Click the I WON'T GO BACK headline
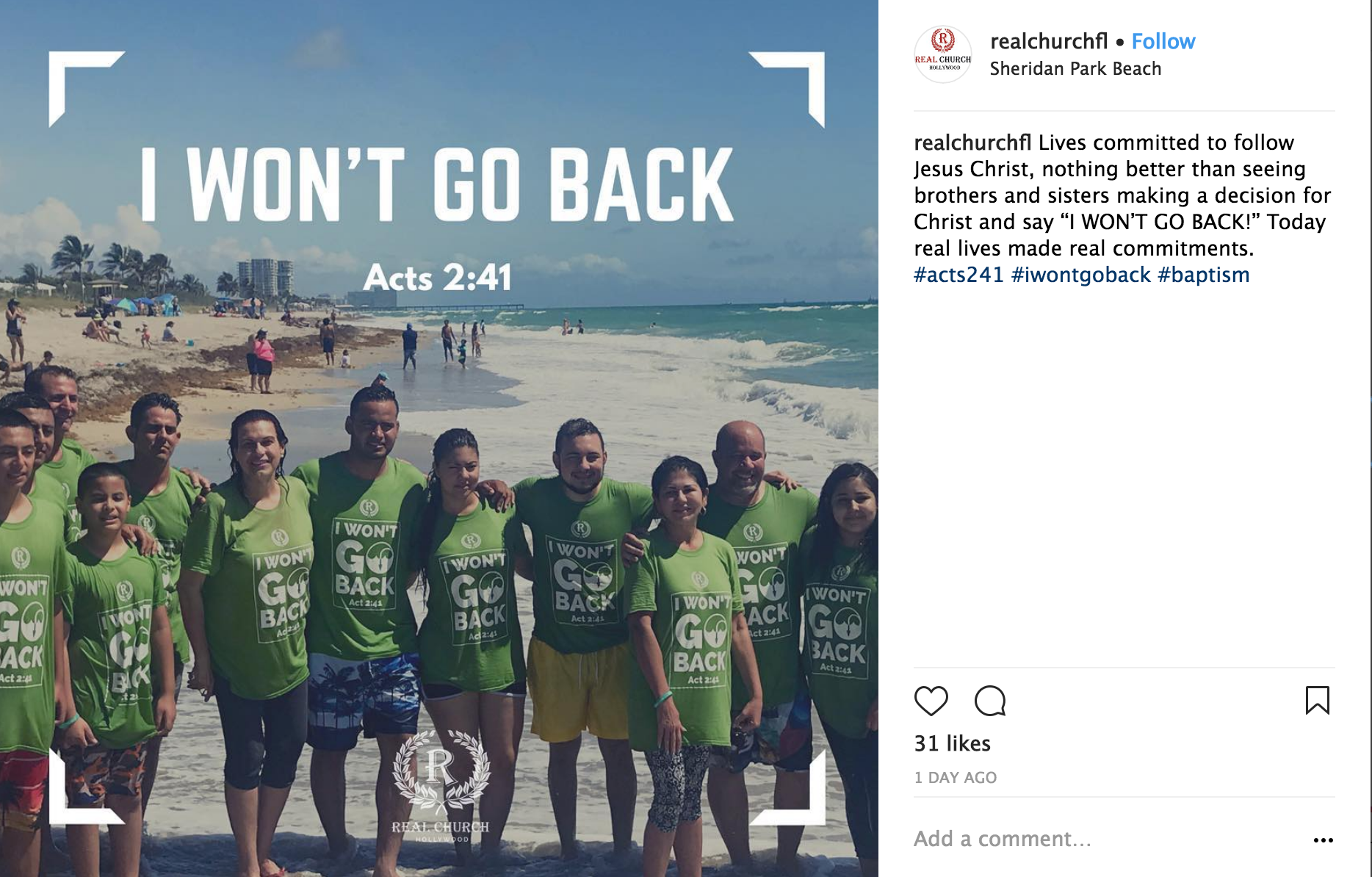This screenshot has height=877, width=1372. click(438, 184)
